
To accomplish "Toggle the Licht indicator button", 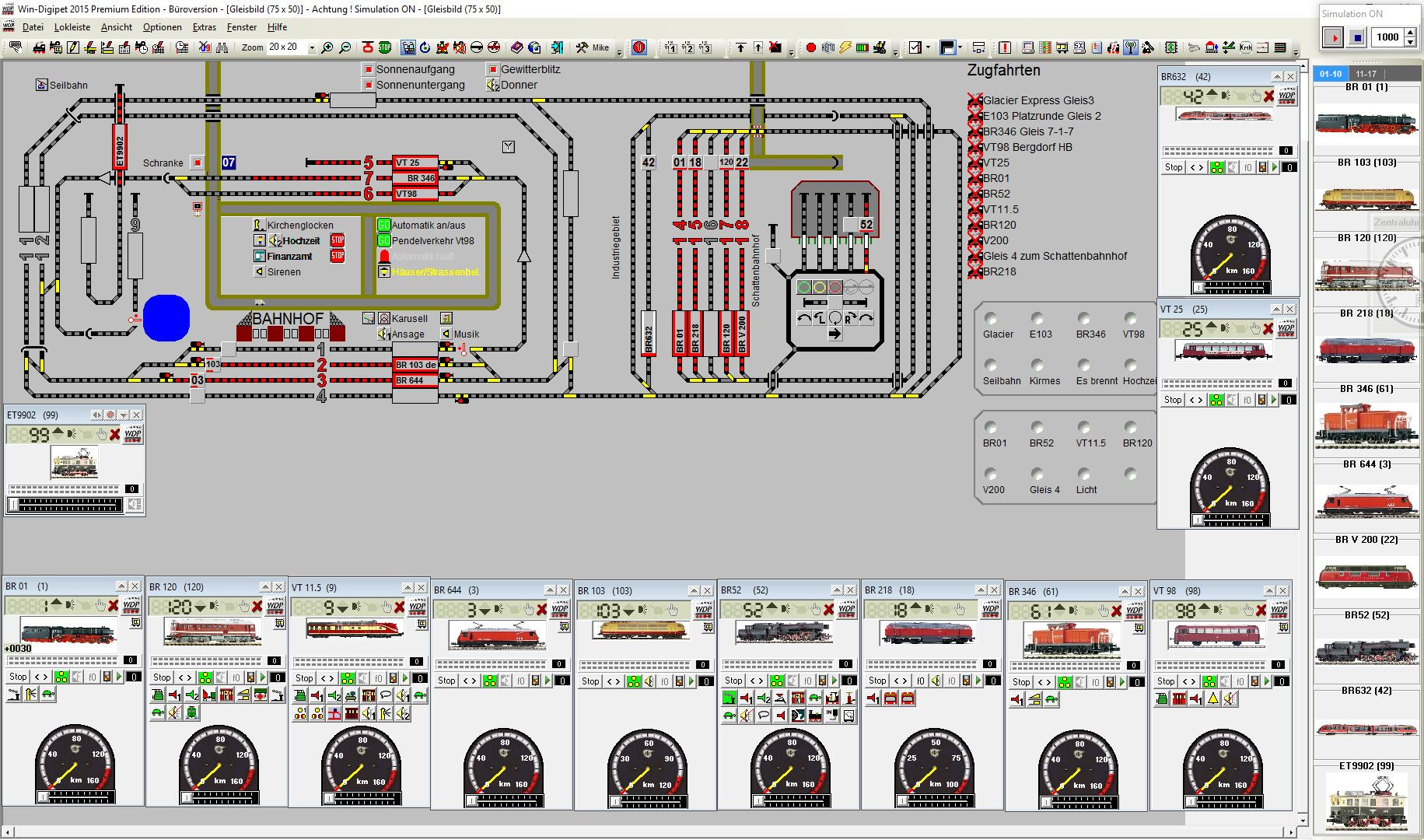I will [1084, 474].
